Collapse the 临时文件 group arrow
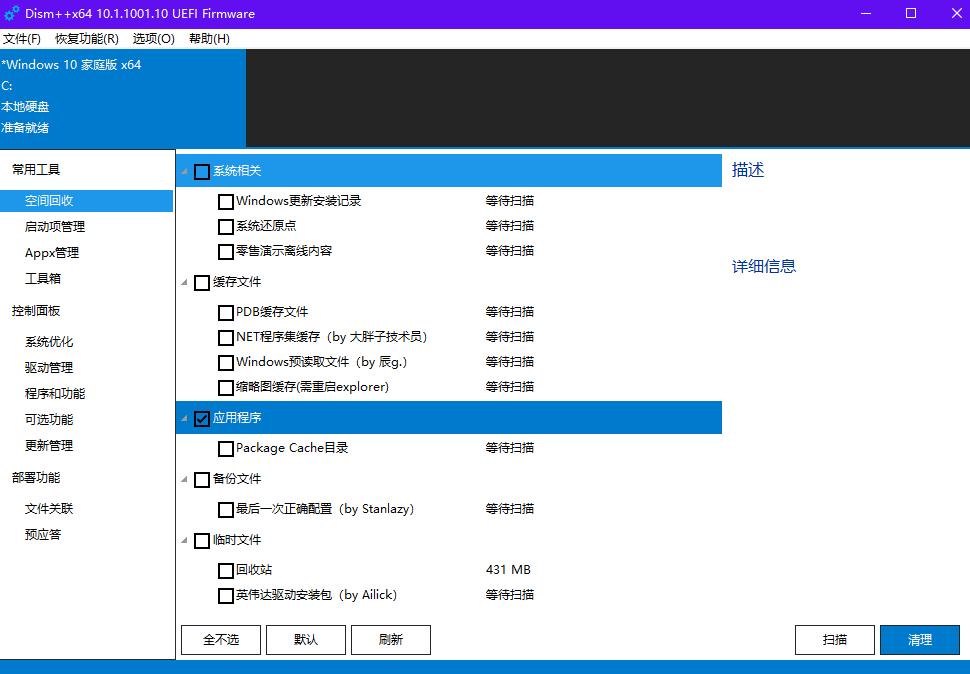 [x=184, y=541]
